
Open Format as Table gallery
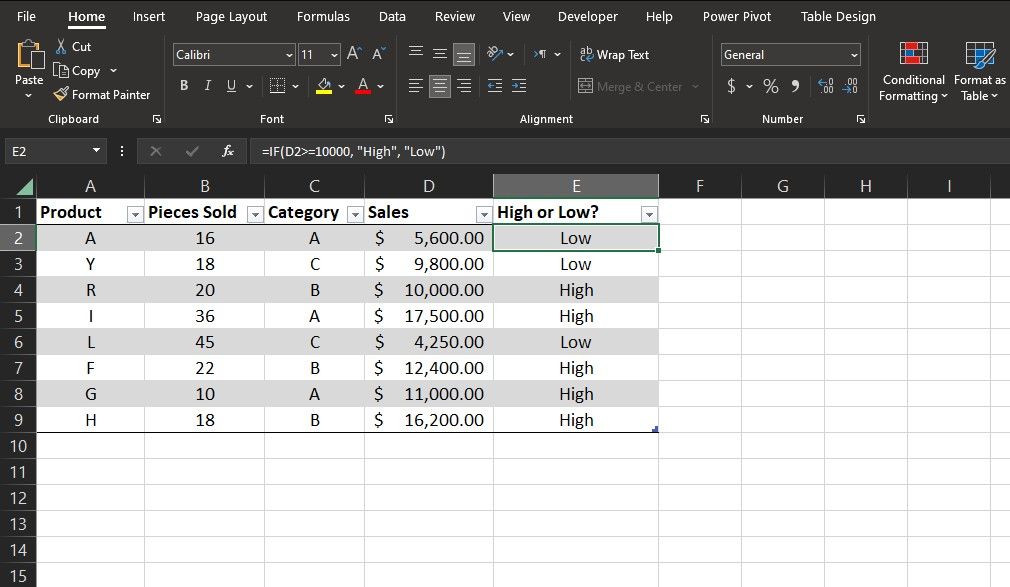[978, 70]
